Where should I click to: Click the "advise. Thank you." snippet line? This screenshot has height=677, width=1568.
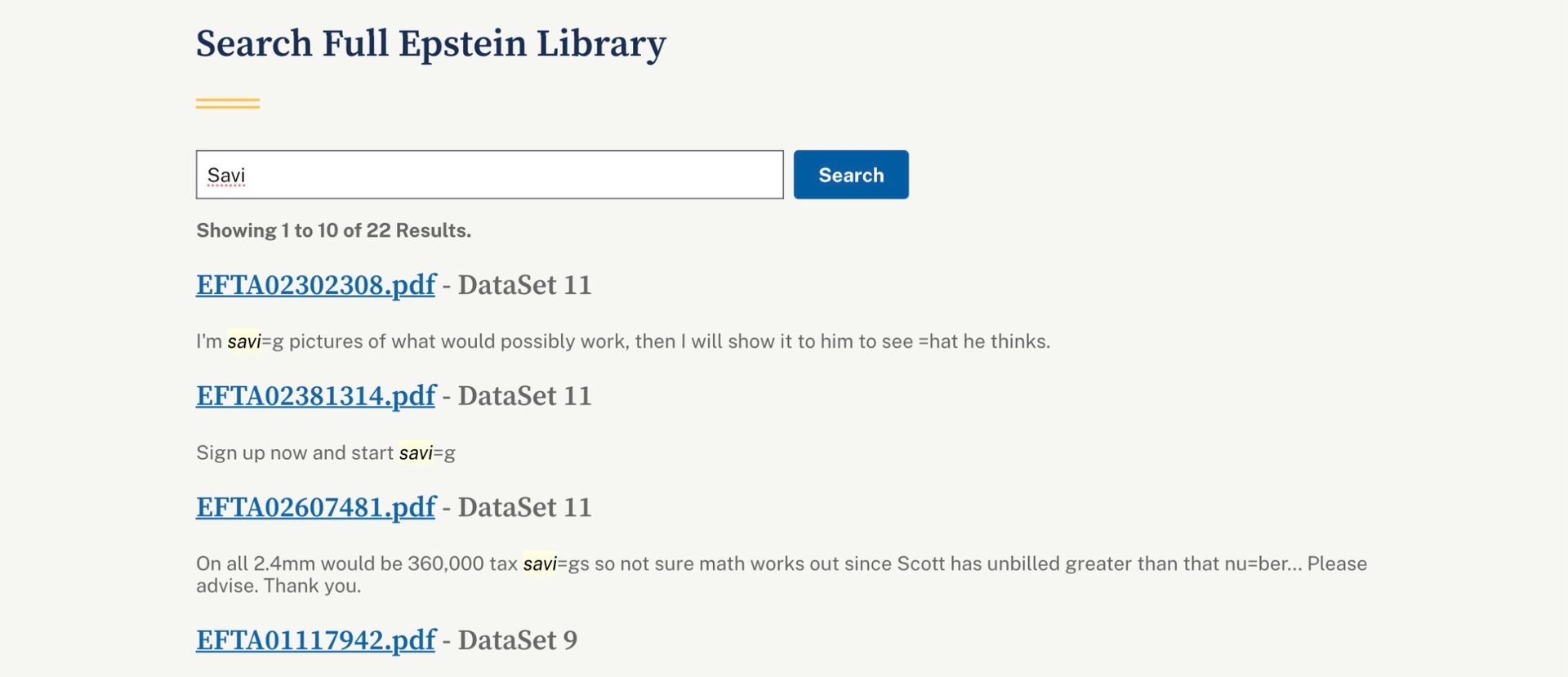[x=278, y=586]
